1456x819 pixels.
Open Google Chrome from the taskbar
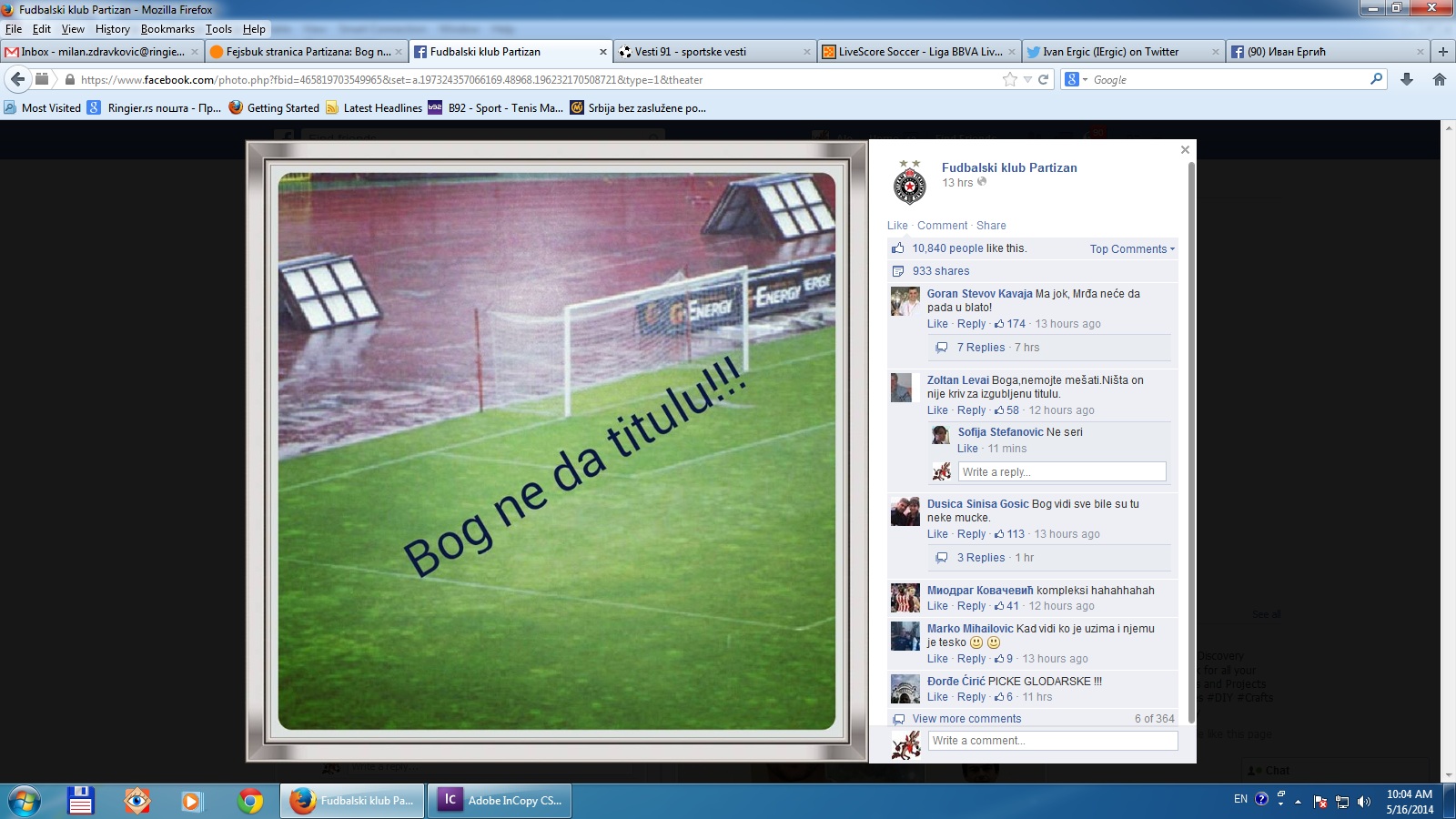(250, 801)
